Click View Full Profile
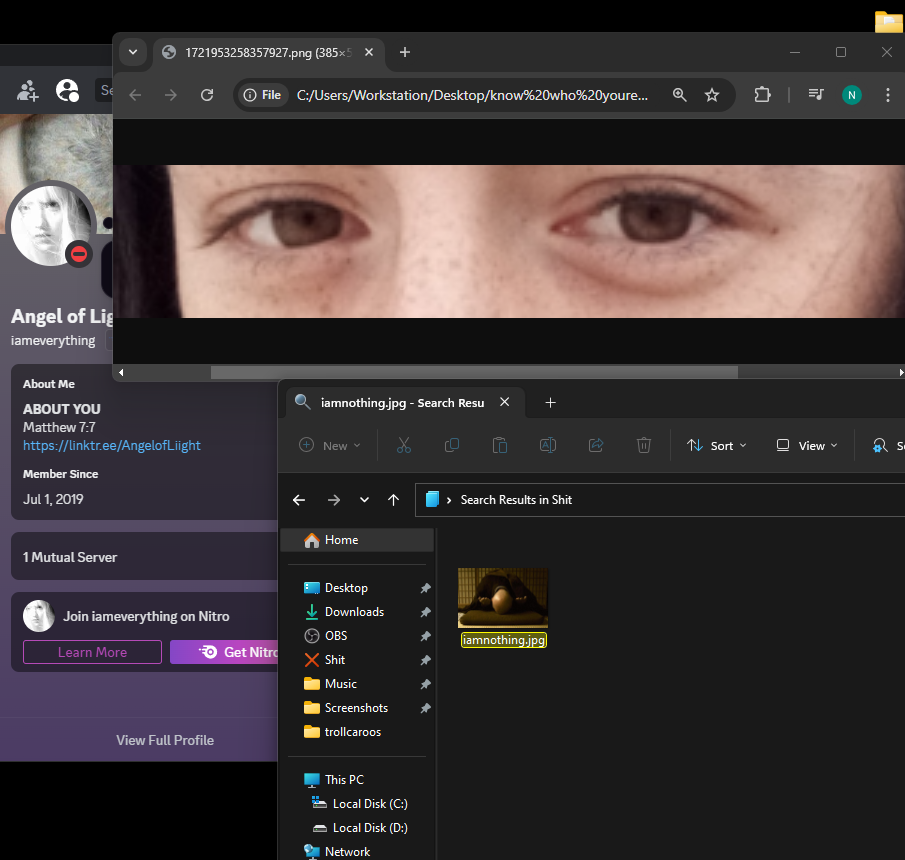The image size is (905, 860). 165,740
